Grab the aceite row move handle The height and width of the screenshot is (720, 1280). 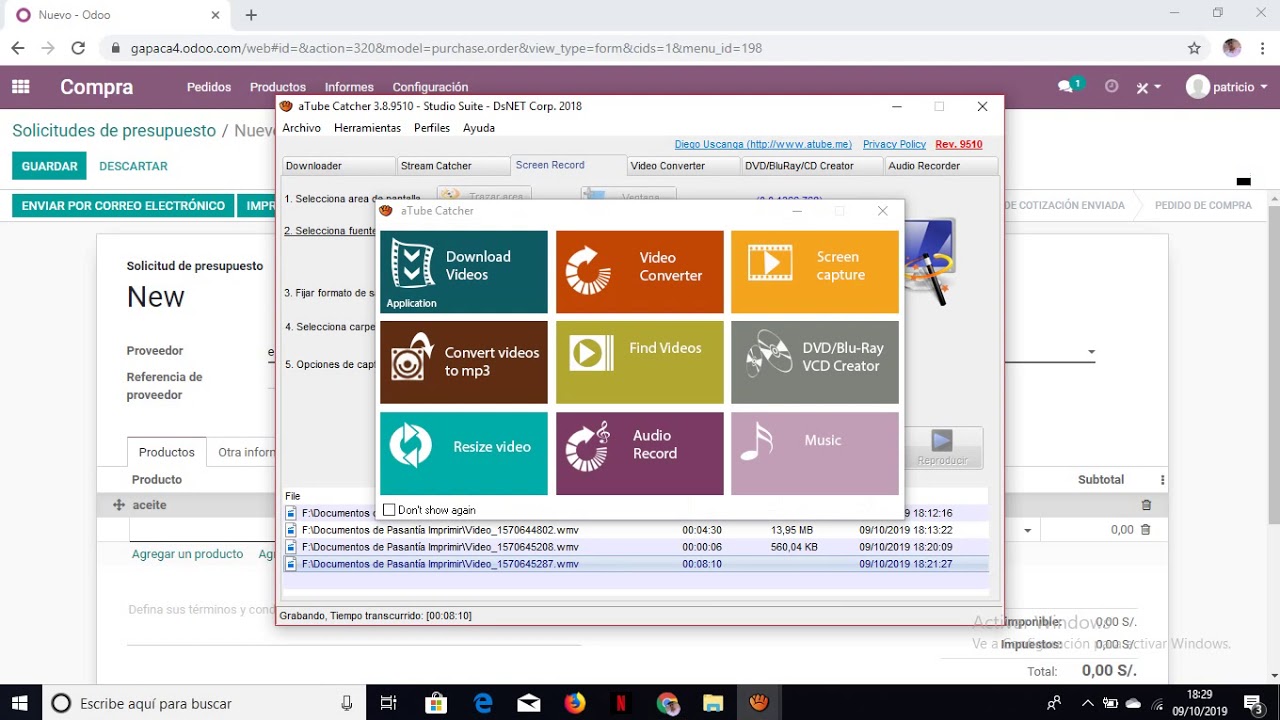pos(118,505)
